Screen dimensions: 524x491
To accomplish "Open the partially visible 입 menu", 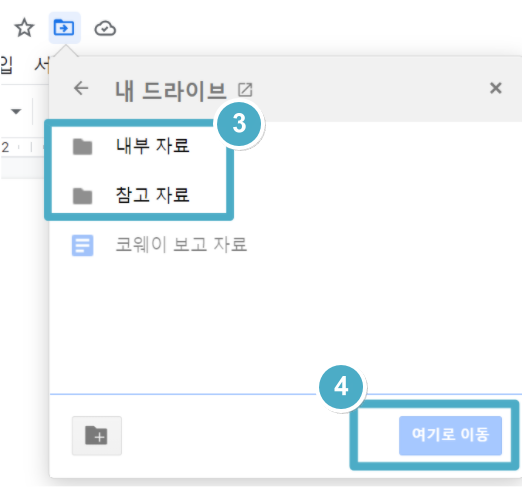I will point(6,65).
